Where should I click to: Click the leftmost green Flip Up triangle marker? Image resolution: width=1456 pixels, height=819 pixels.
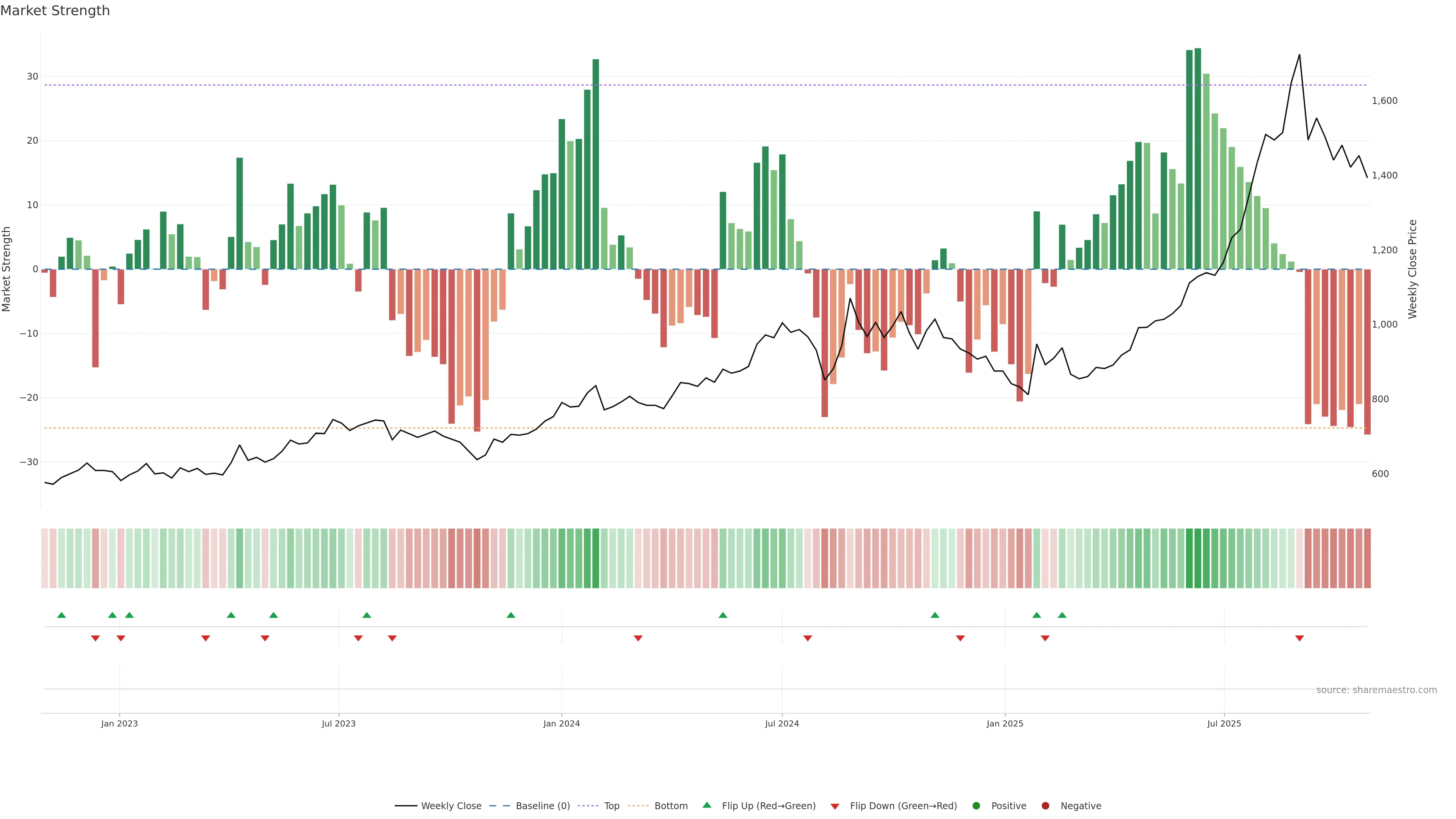(61, 615)
